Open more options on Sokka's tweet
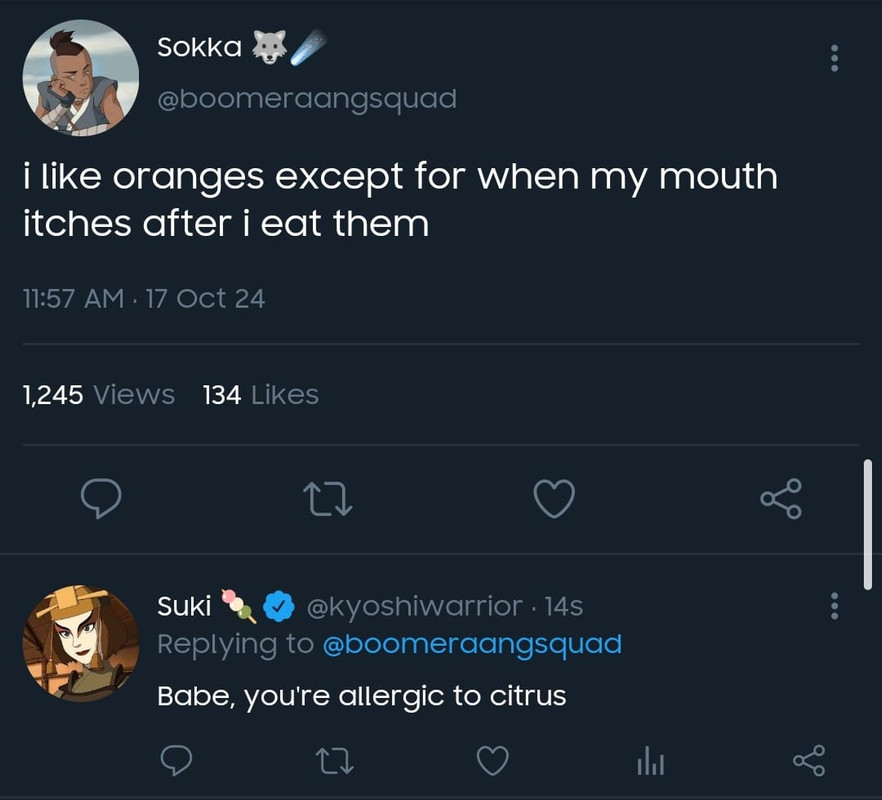Image resolution: width=882 pixels, height=800 pixels. (x=834, y=58)
